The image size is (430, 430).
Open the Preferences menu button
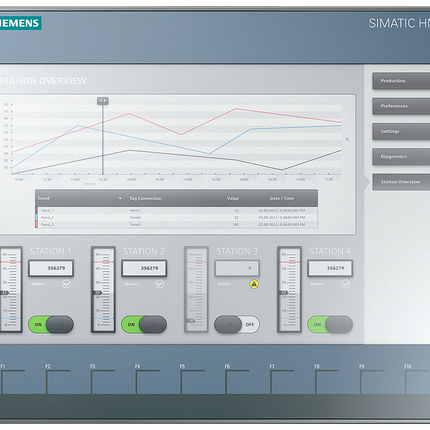[401, 106]
